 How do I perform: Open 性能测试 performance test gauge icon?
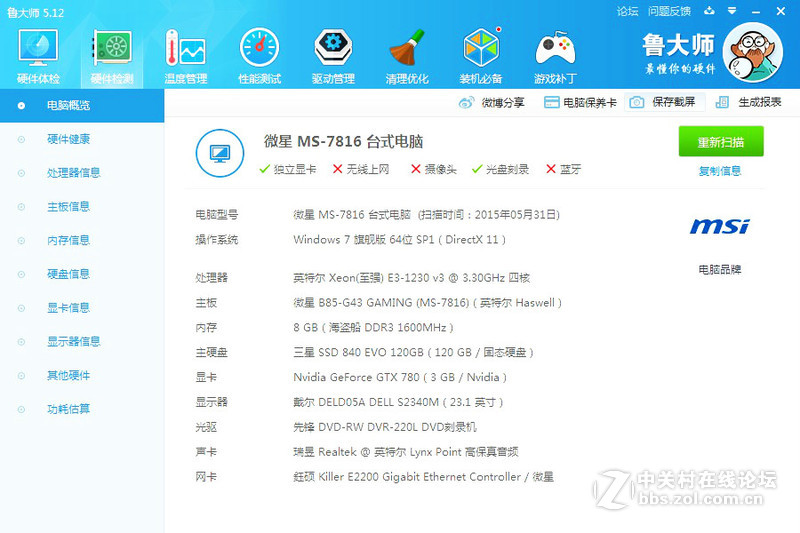tap(259, 48)
